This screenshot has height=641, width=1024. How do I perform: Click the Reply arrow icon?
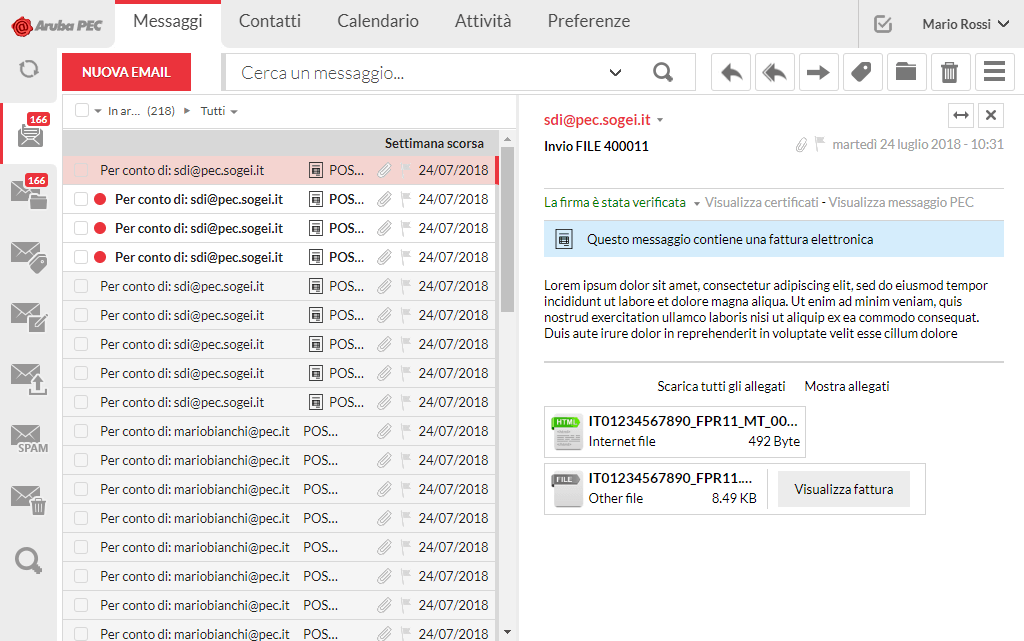pyautogui.click(x=732, y=72)
